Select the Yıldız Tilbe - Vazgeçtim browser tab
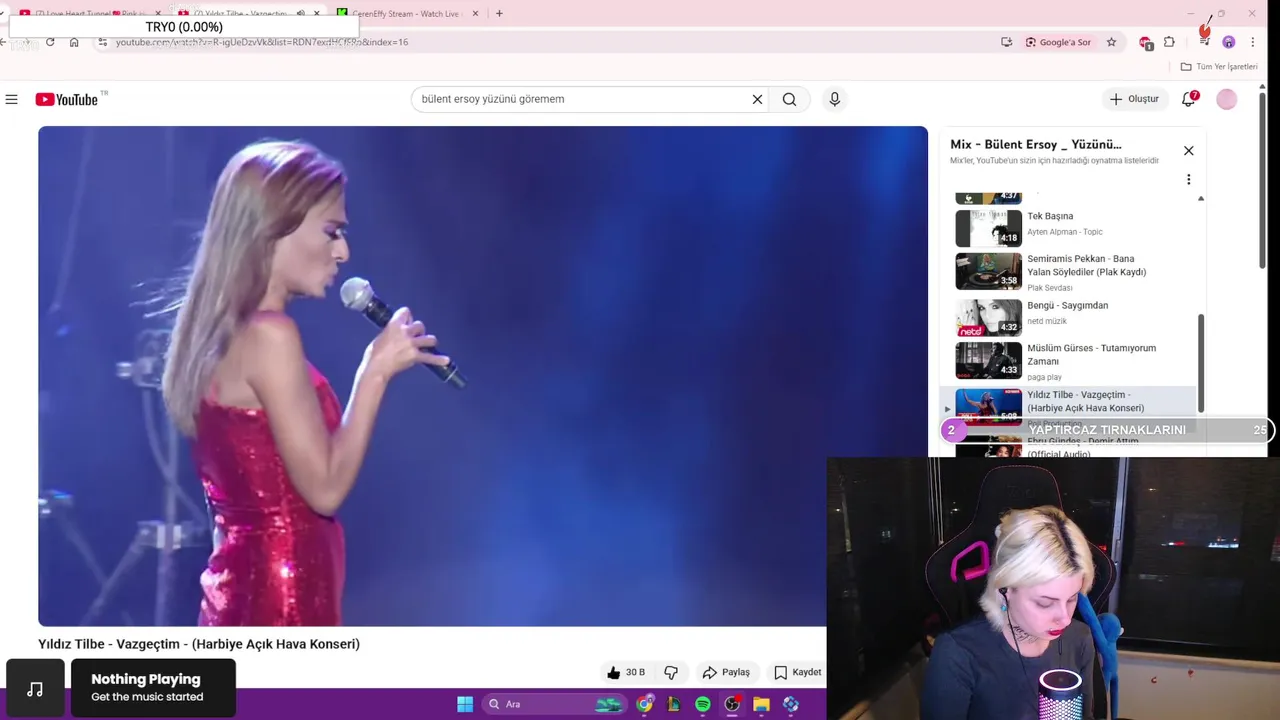This screenshot has height=720, width=1280. coord(240,14)
